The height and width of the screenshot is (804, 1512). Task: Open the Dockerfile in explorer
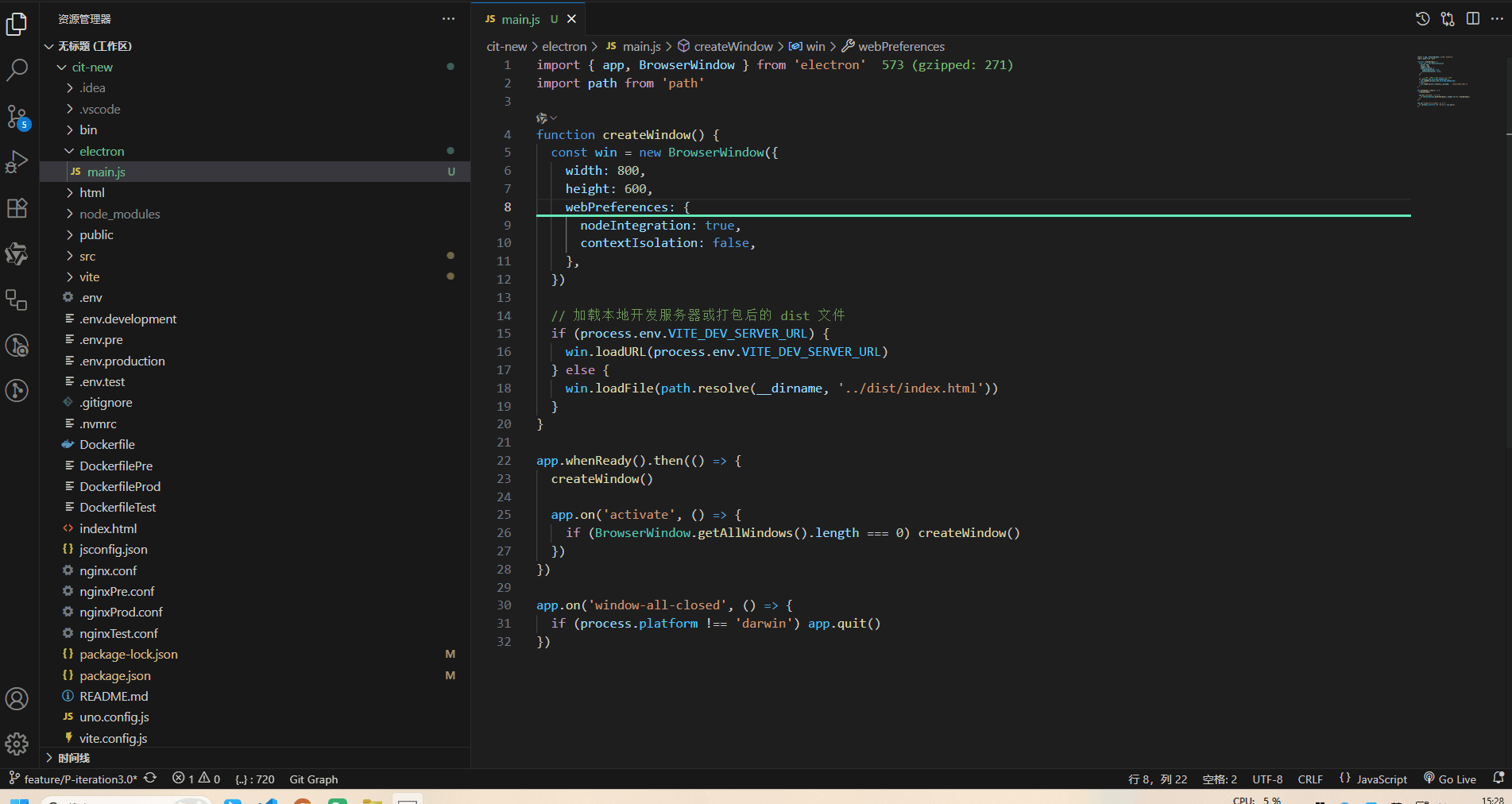(x=255, y=444)
